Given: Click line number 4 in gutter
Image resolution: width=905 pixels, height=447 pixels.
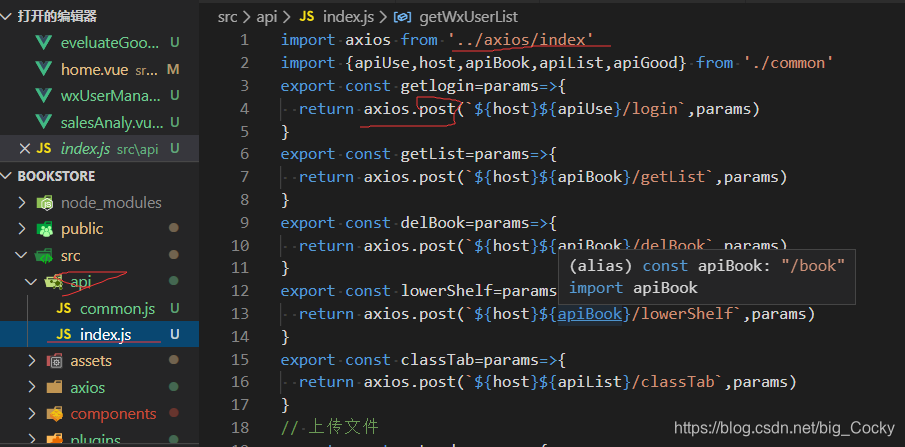Looking at the screenshot, I should click(244, 109).
